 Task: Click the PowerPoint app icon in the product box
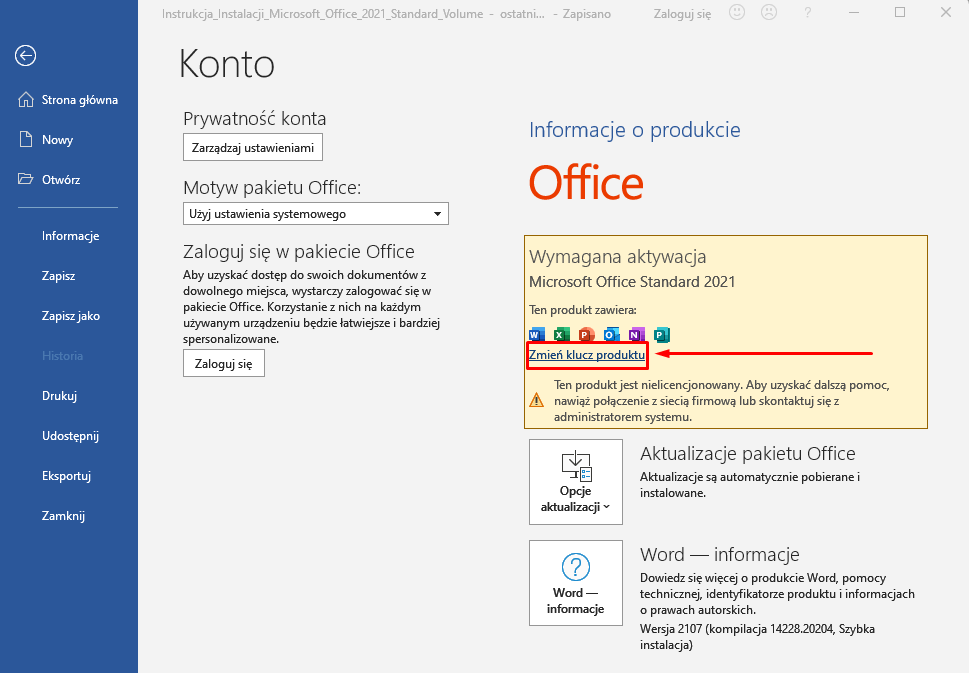coord(586,335)
